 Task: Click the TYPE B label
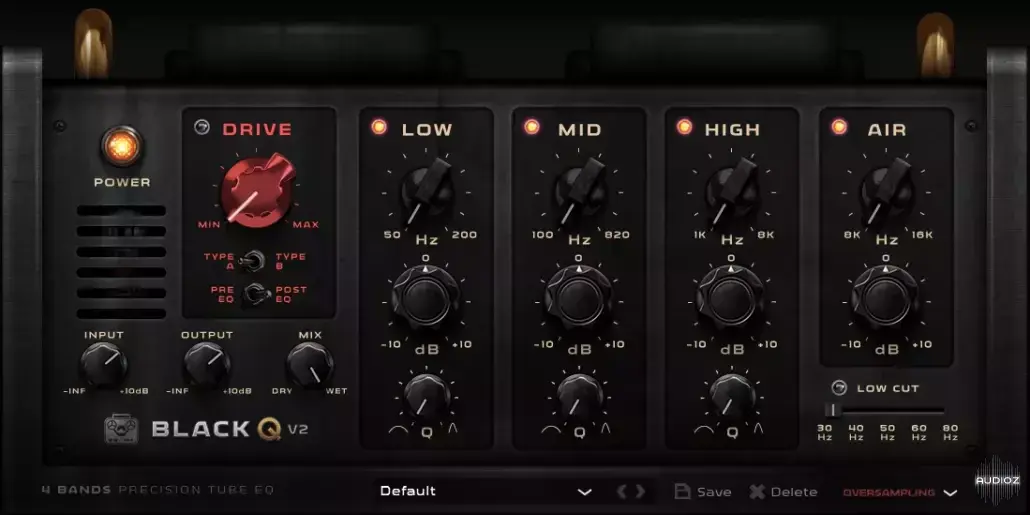click(x=291, y=261)
